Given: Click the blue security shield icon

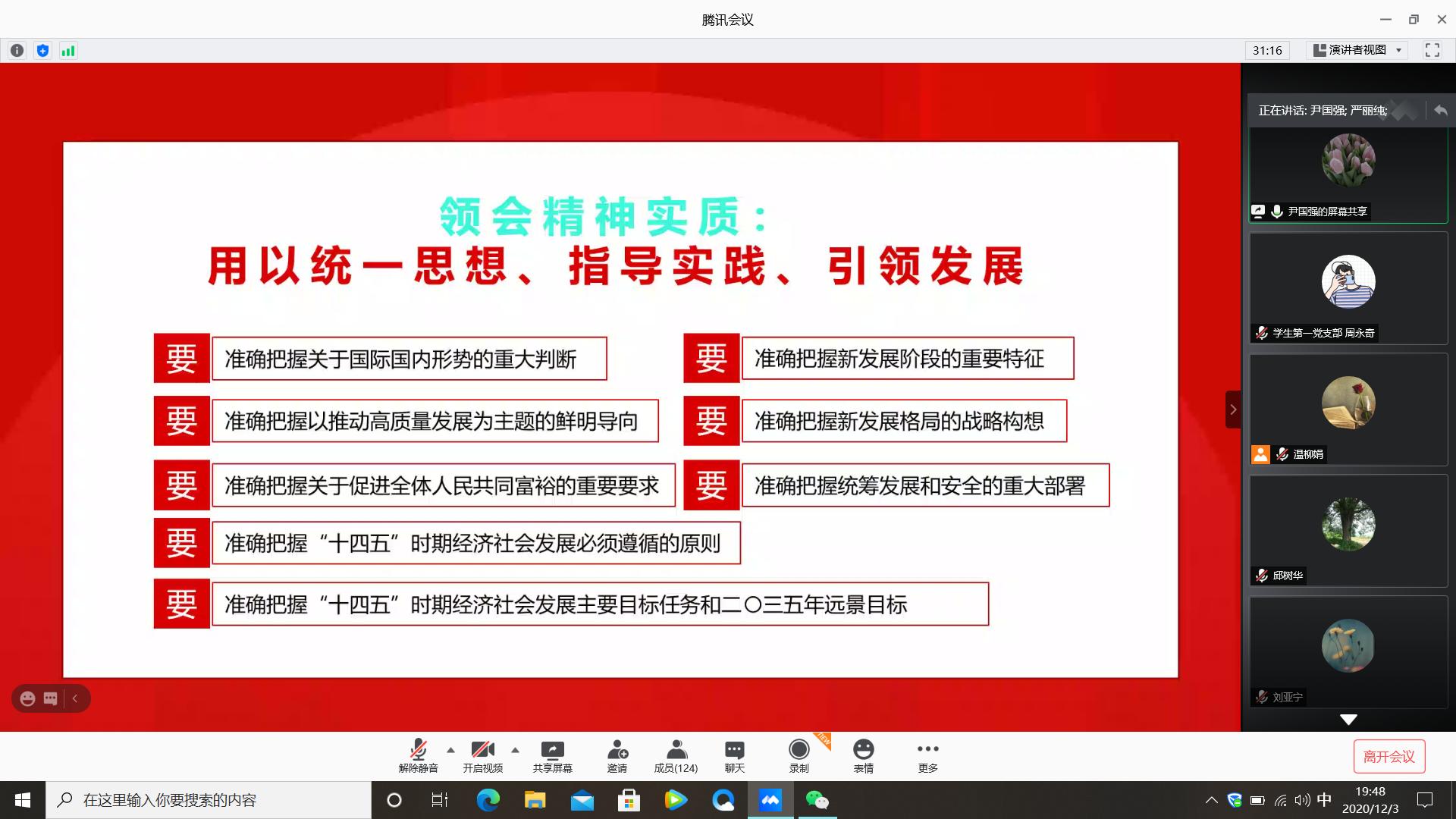Looking at the screenshot, I should point(42,51).
